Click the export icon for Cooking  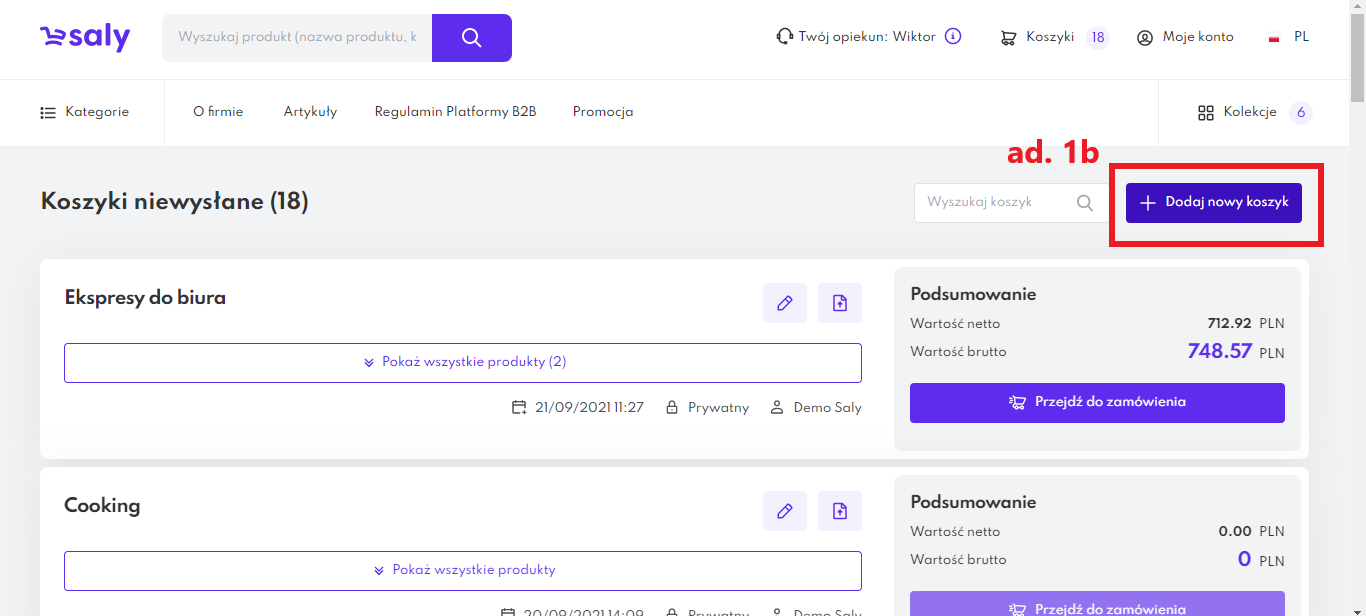[840, 511]
